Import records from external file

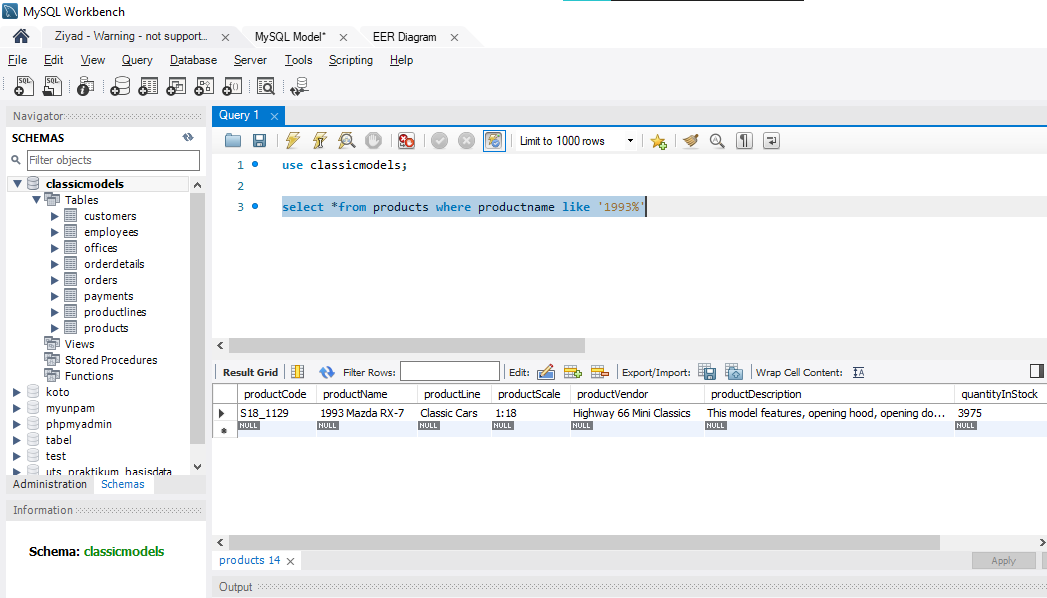(x=734, y=372)
